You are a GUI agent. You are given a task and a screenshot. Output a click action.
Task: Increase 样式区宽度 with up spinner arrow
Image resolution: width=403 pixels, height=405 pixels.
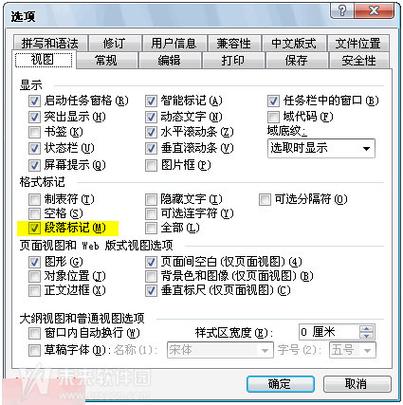(x=367, y=328)
